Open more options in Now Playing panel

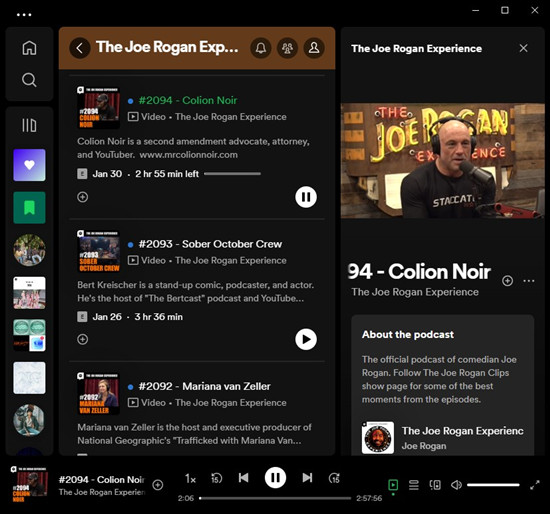(x=529, y=281)
